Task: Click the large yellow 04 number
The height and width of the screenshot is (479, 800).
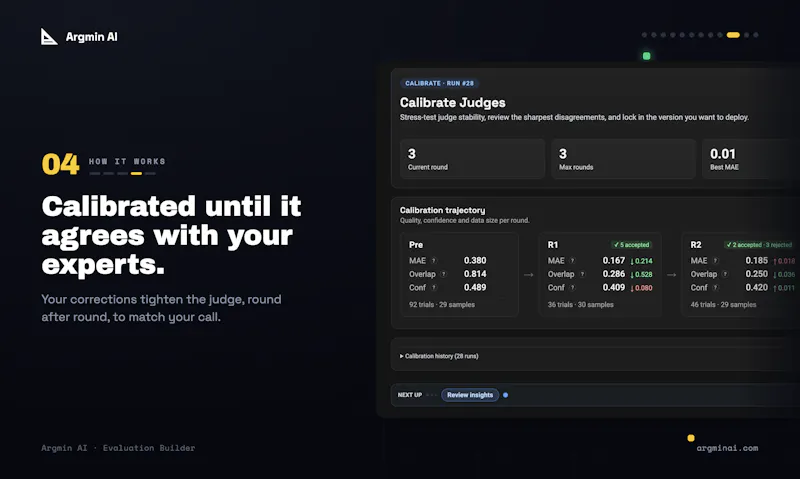Action: 60,164
